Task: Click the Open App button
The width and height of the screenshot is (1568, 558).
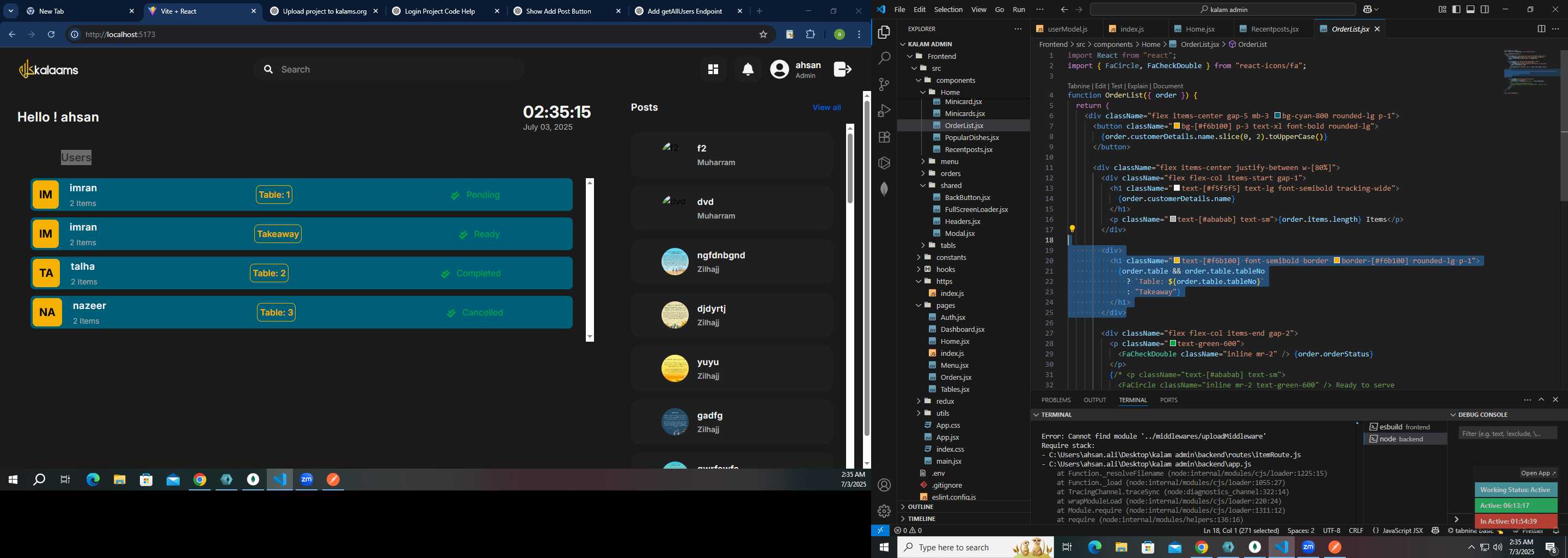Action: point(1538,474)
